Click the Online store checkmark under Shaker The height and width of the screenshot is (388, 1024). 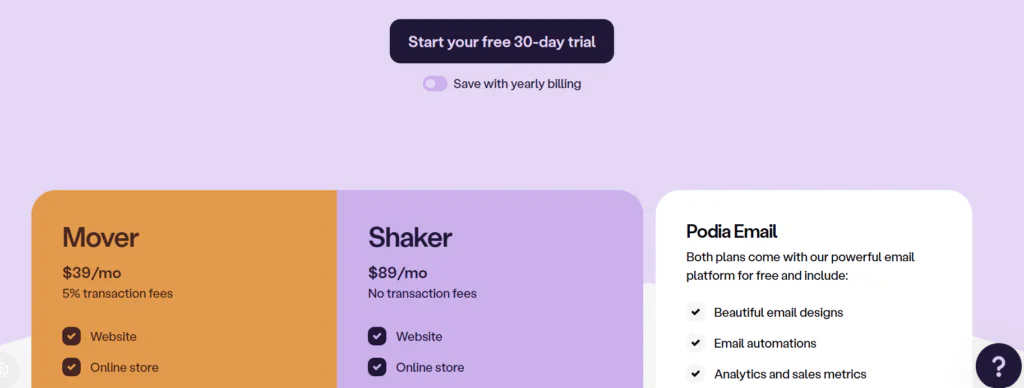pos(377,367)
